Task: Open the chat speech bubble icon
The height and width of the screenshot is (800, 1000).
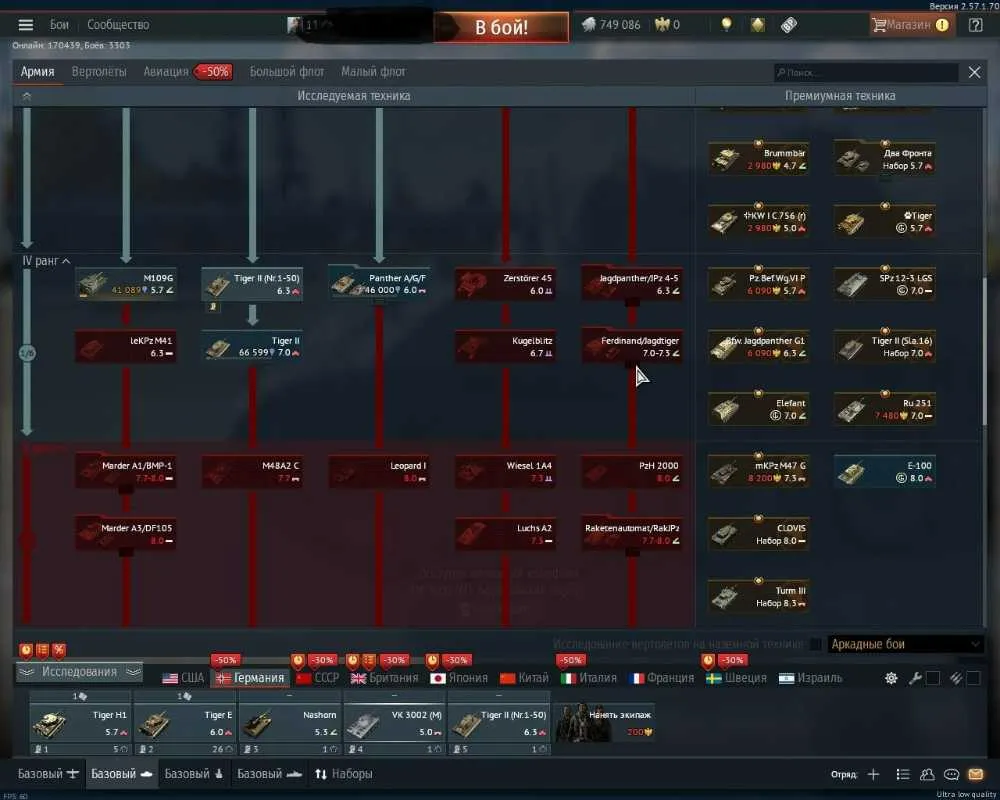Action: point(951,774)
